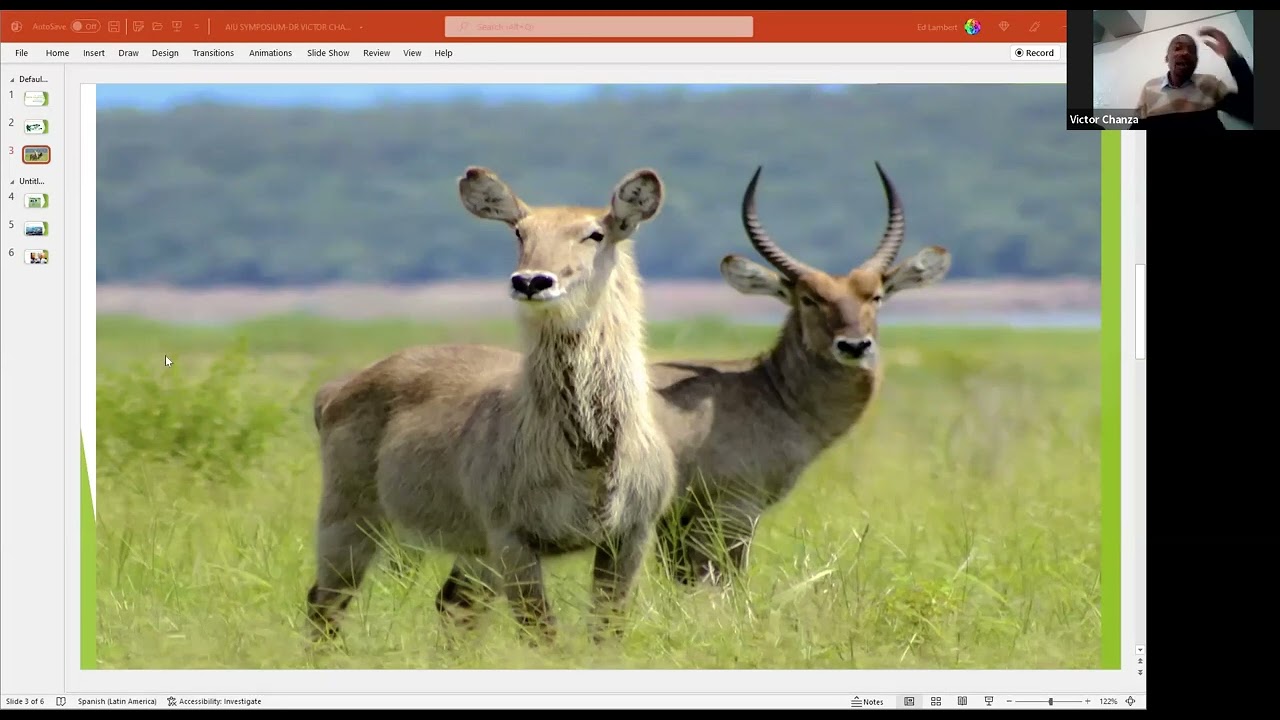Select slide 5 thumbnail

click(x=36, y=229)
